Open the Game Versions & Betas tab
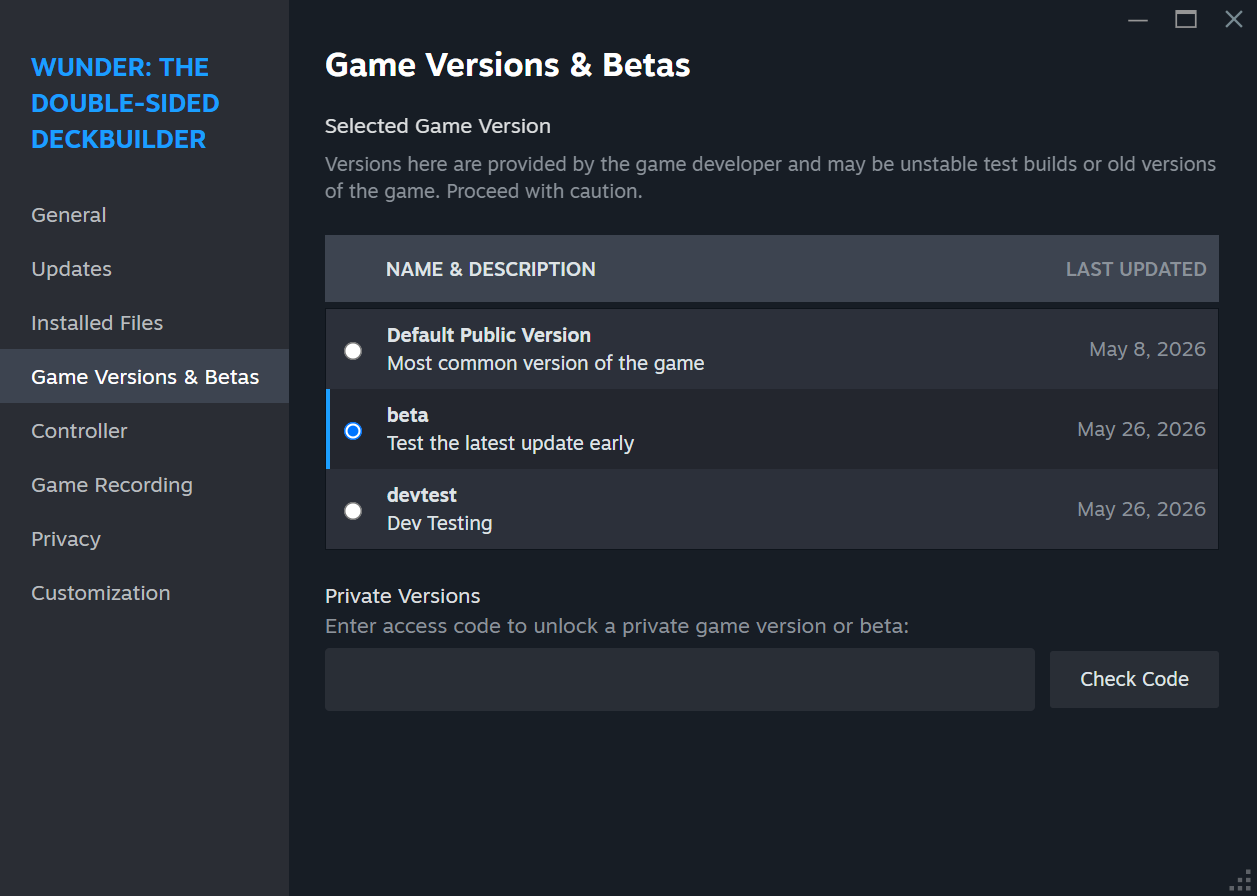 [x=144, y=377]
